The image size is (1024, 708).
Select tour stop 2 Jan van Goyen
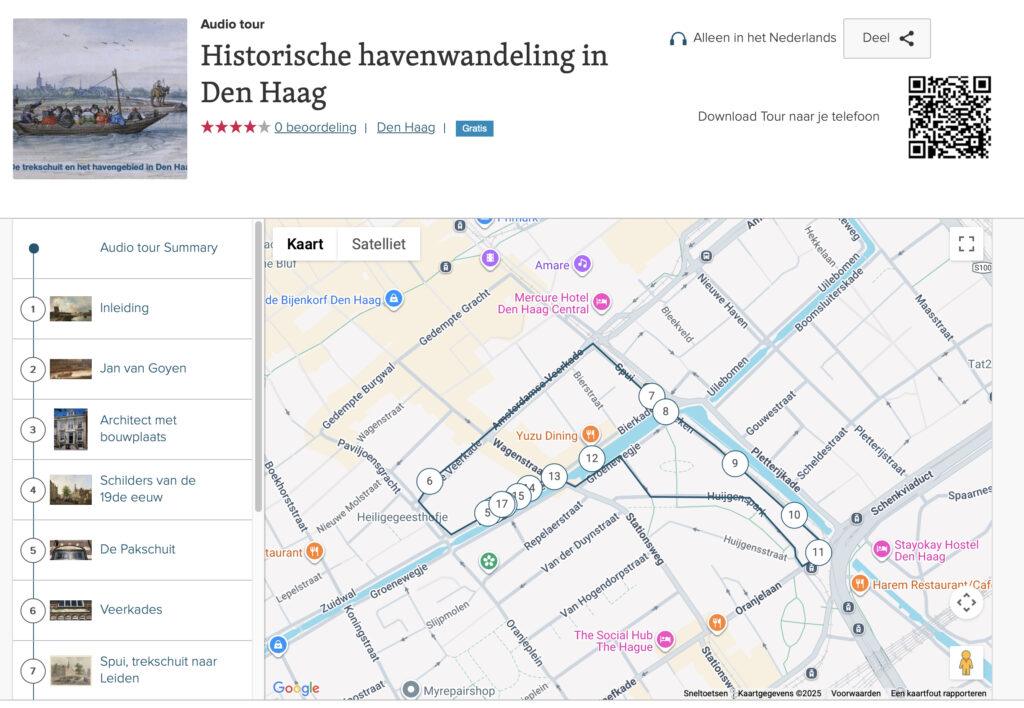point(143,369)
